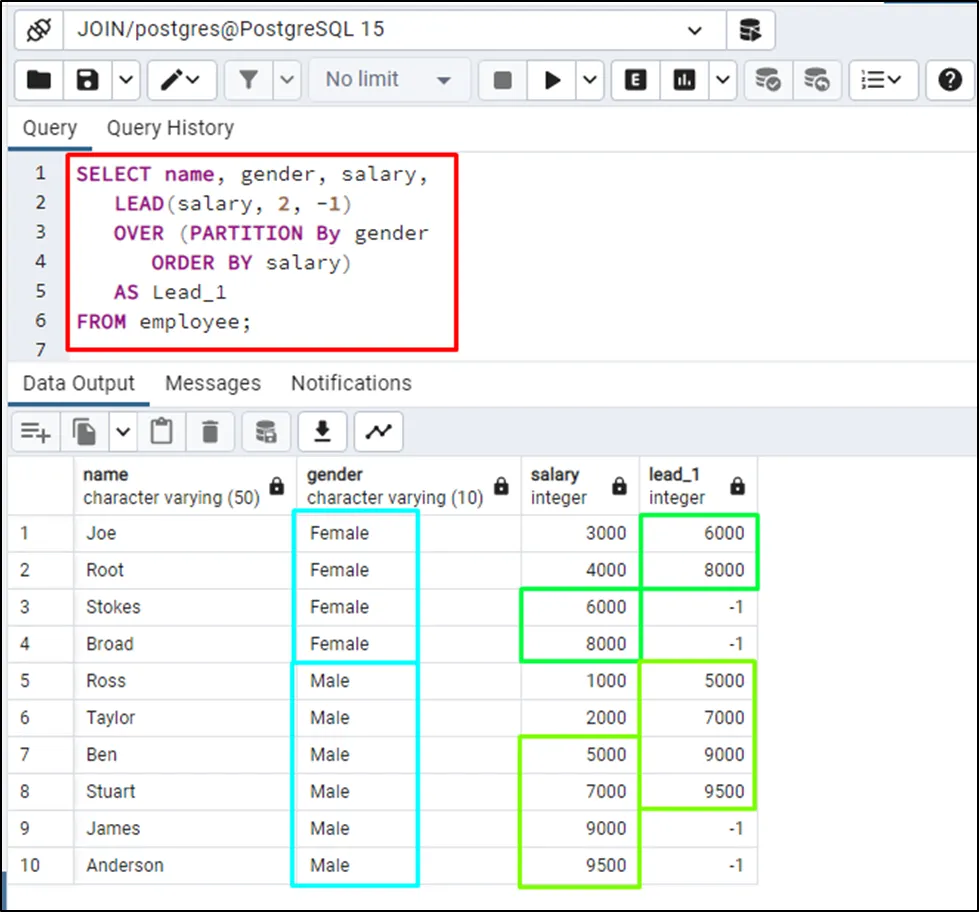Click the Add row icon in results toolbar
The height and width of the screenshot is (912, 979).
click(35, 431)
